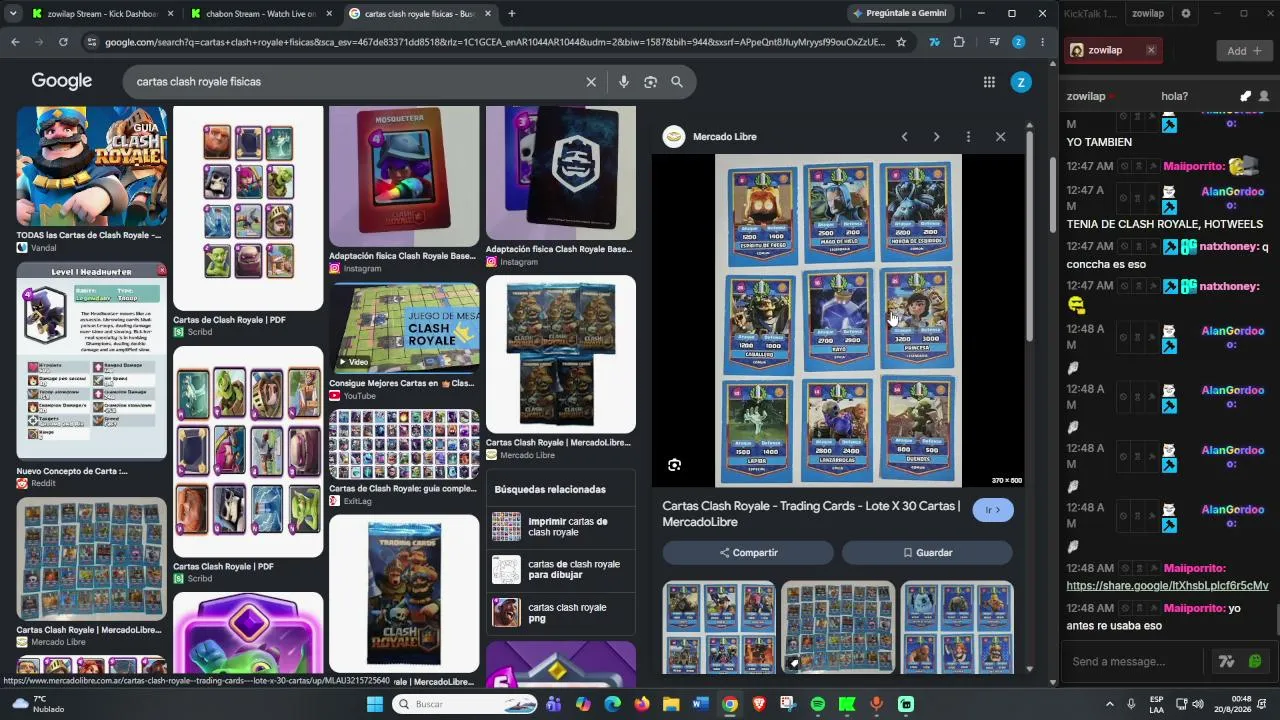Open Brave browser from the taskbar

pos(759,704)
